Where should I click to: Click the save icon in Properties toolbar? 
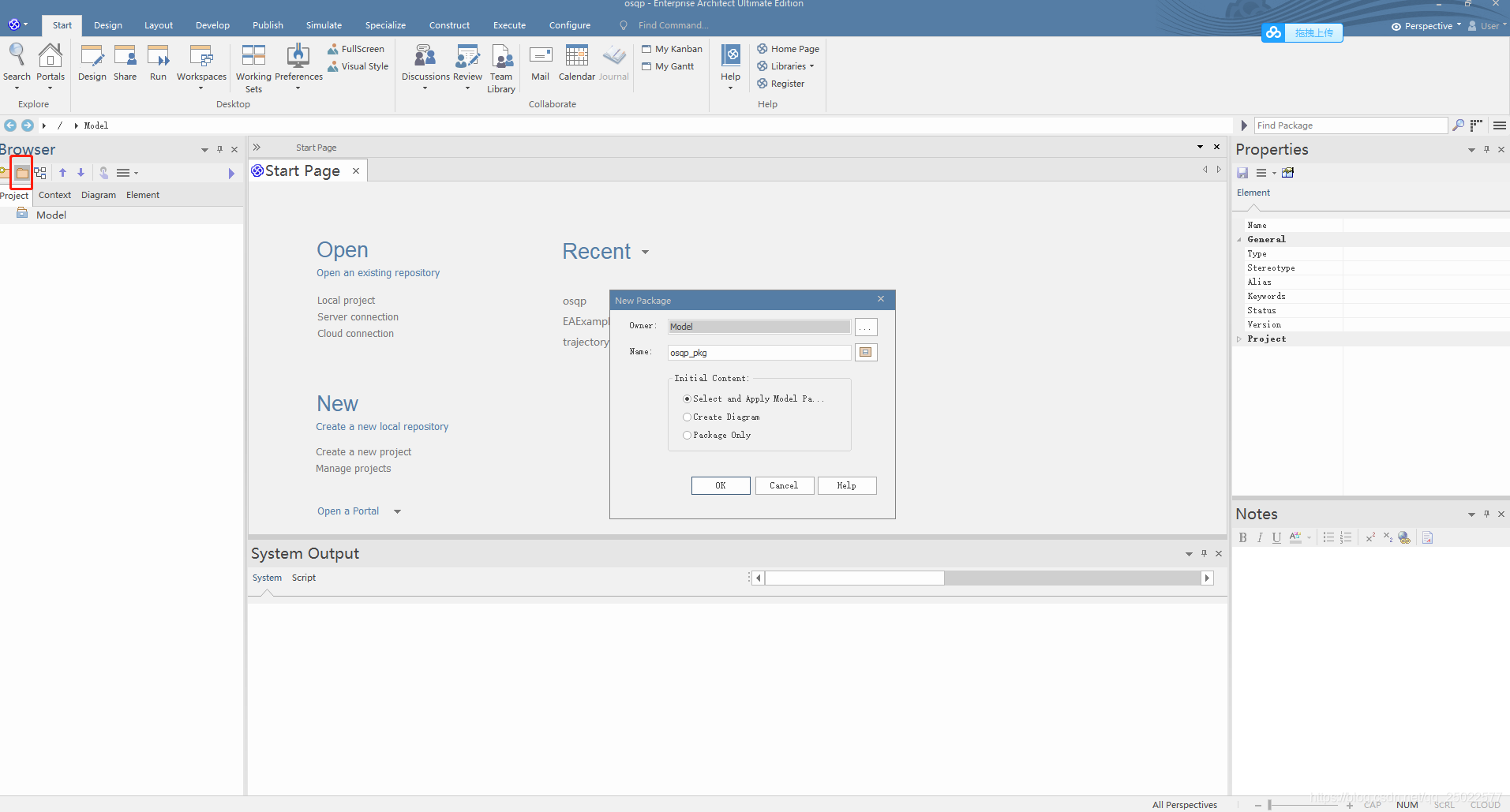(x=1242, y=173)
